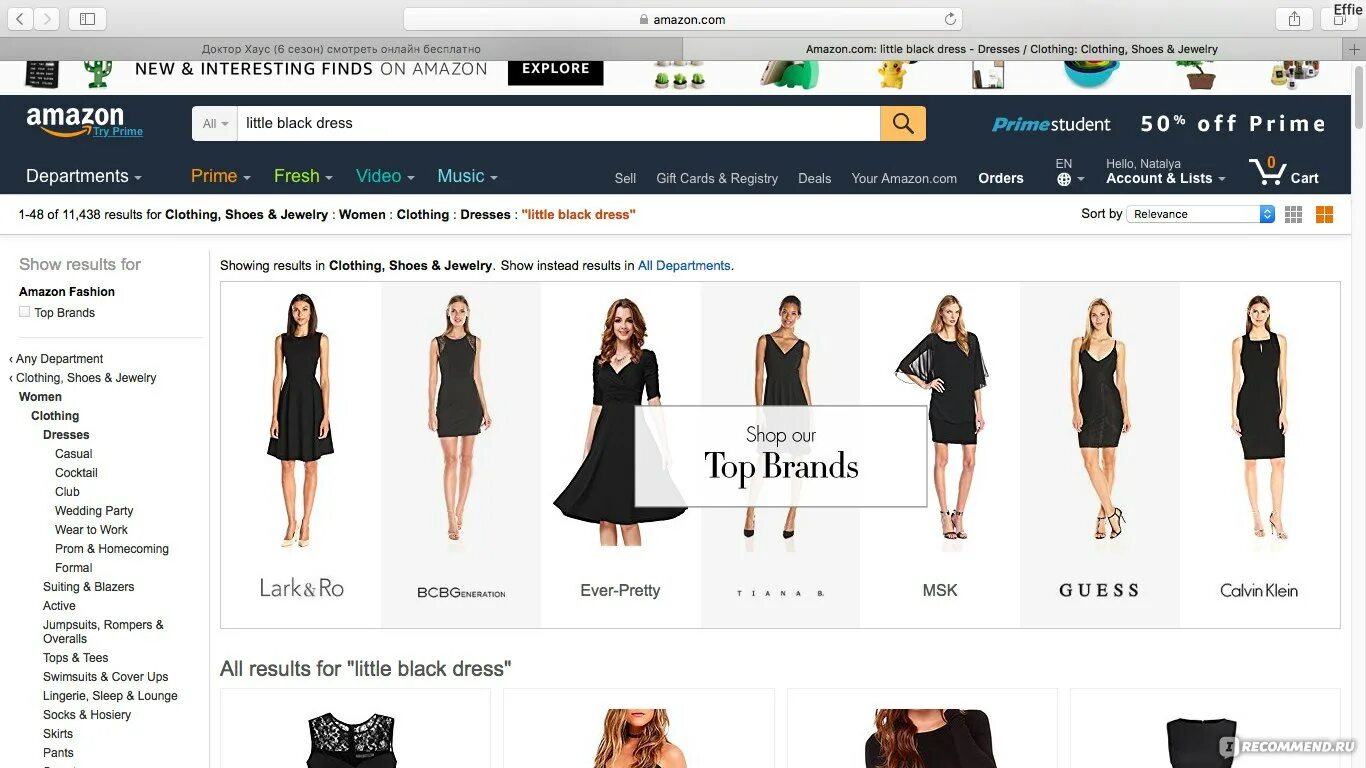1366x768 pixels.
Task: Filter by Club dresses
Action: tap(67, 492)
